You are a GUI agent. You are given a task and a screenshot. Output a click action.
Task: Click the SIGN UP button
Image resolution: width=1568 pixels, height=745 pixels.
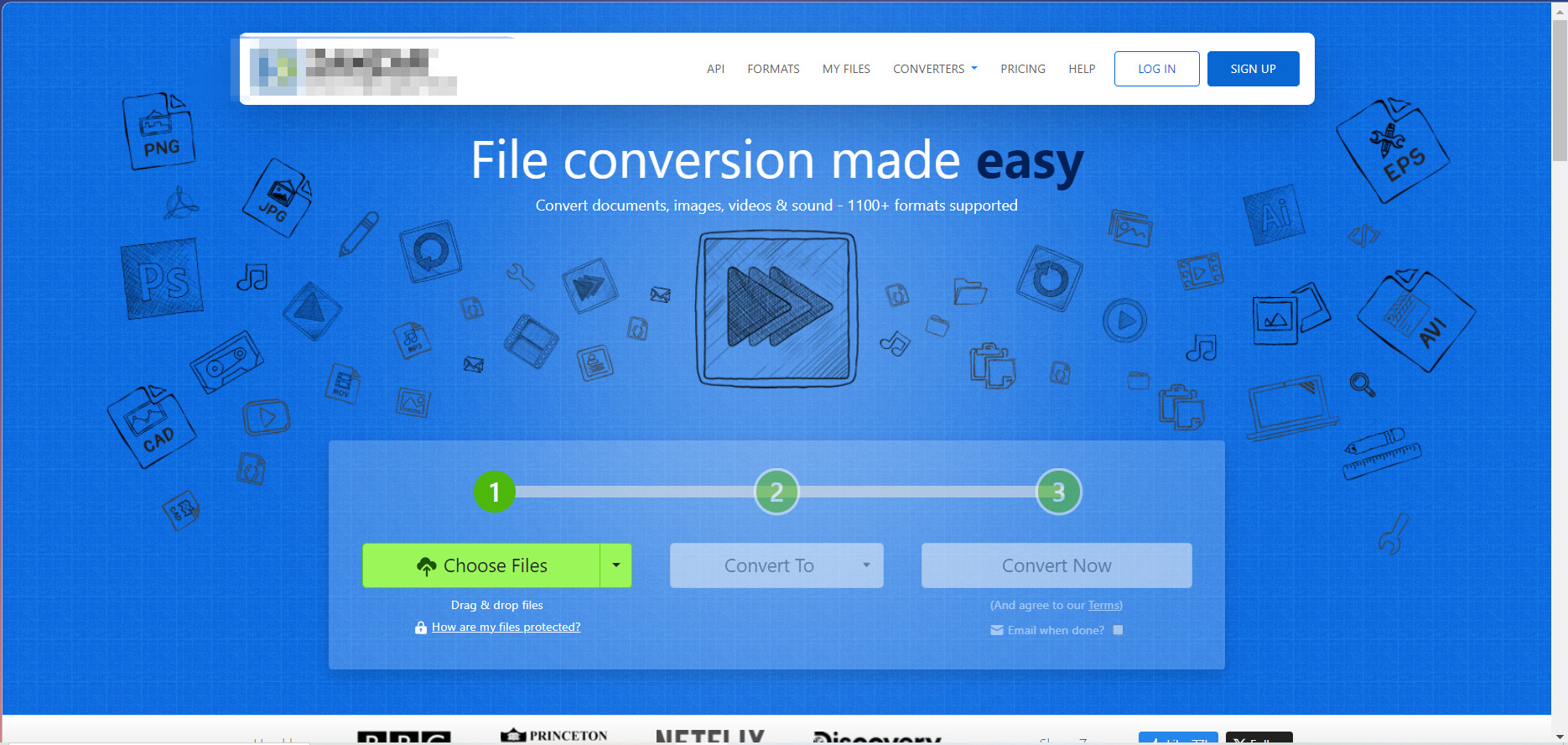[x=1254, y=69]
